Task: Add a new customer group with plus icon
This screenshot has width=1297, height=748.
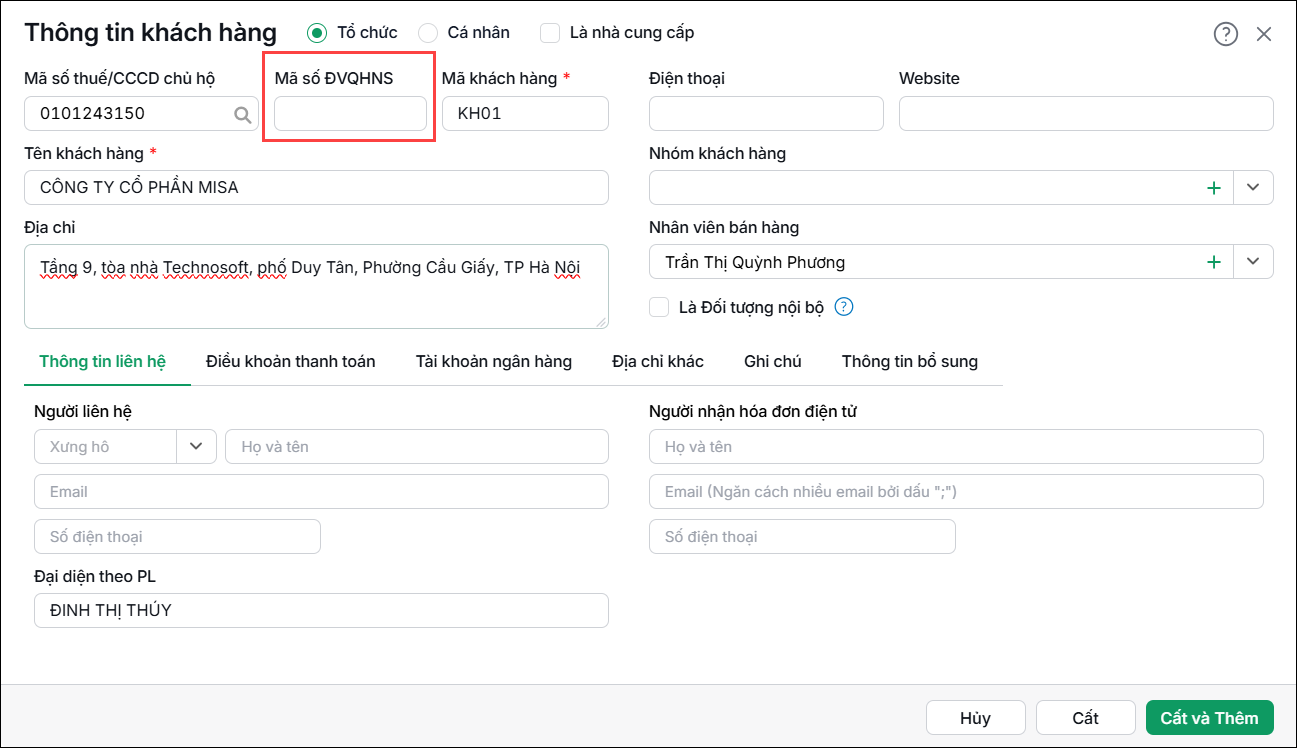Action: [1214, 188]
